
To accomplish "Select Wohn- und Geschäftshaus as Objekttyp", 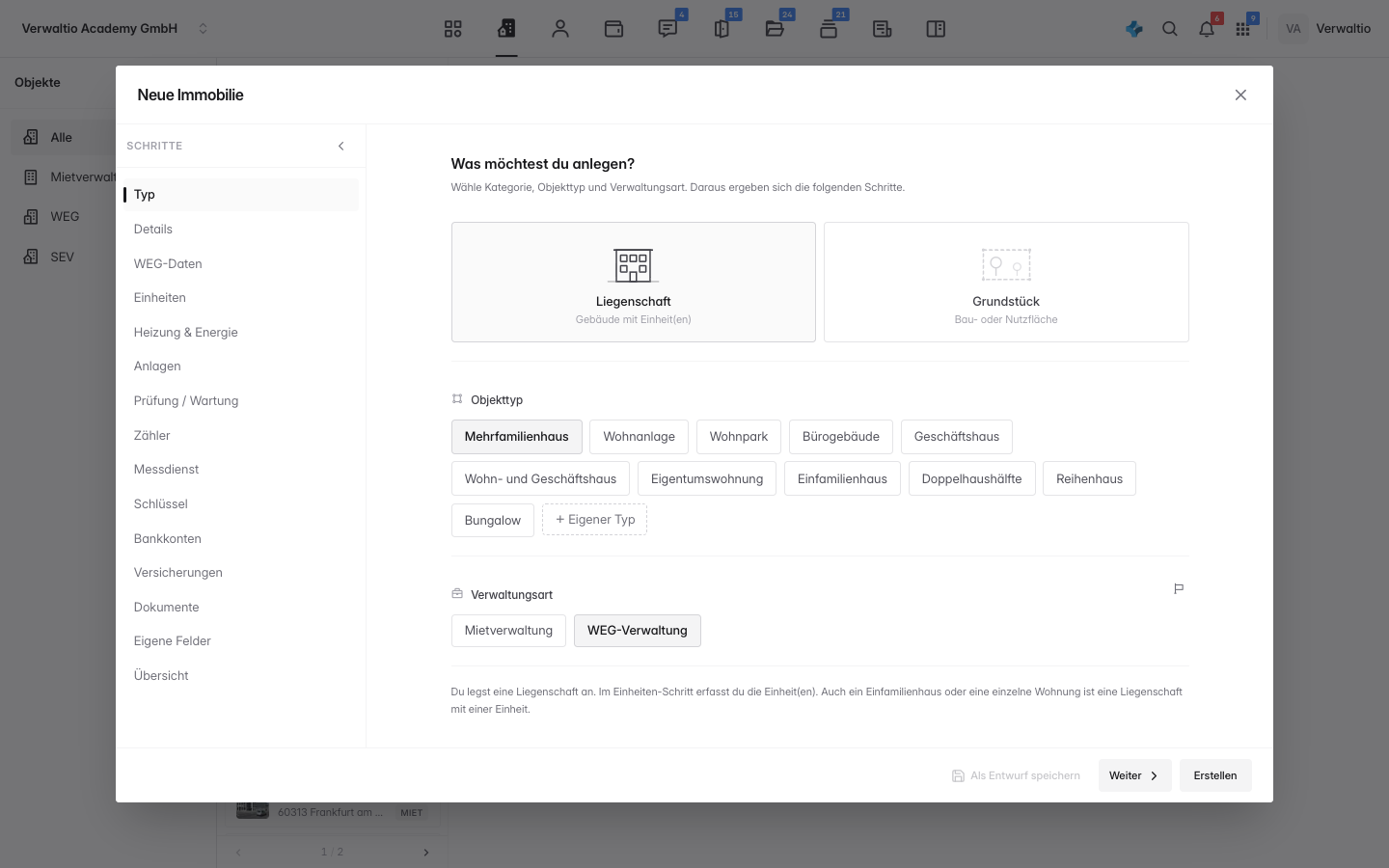I will tap(540, 478).
